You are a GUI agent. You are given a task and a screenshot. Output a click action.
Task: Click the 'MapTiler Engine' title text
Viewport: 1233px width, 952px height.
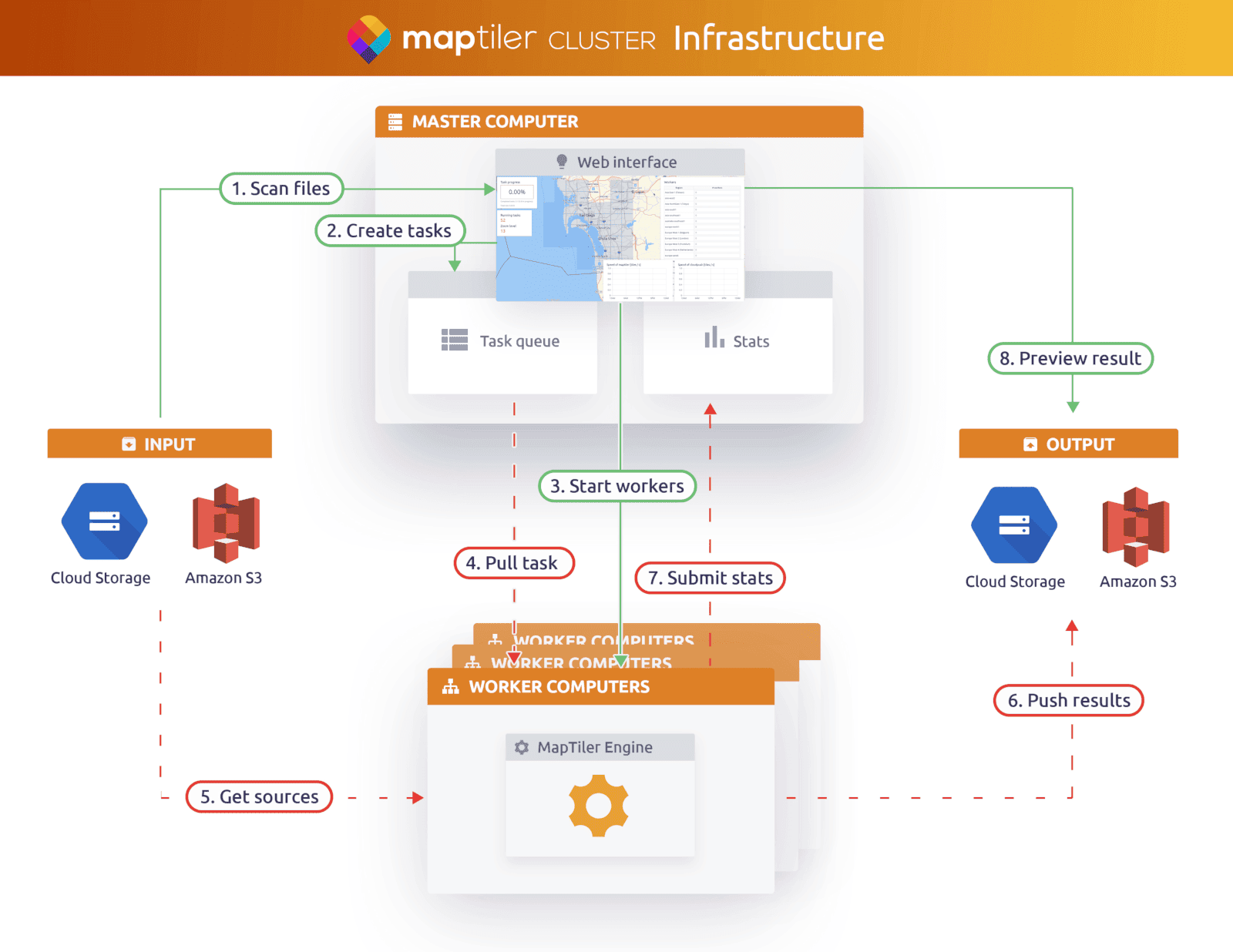pos(595,747)
